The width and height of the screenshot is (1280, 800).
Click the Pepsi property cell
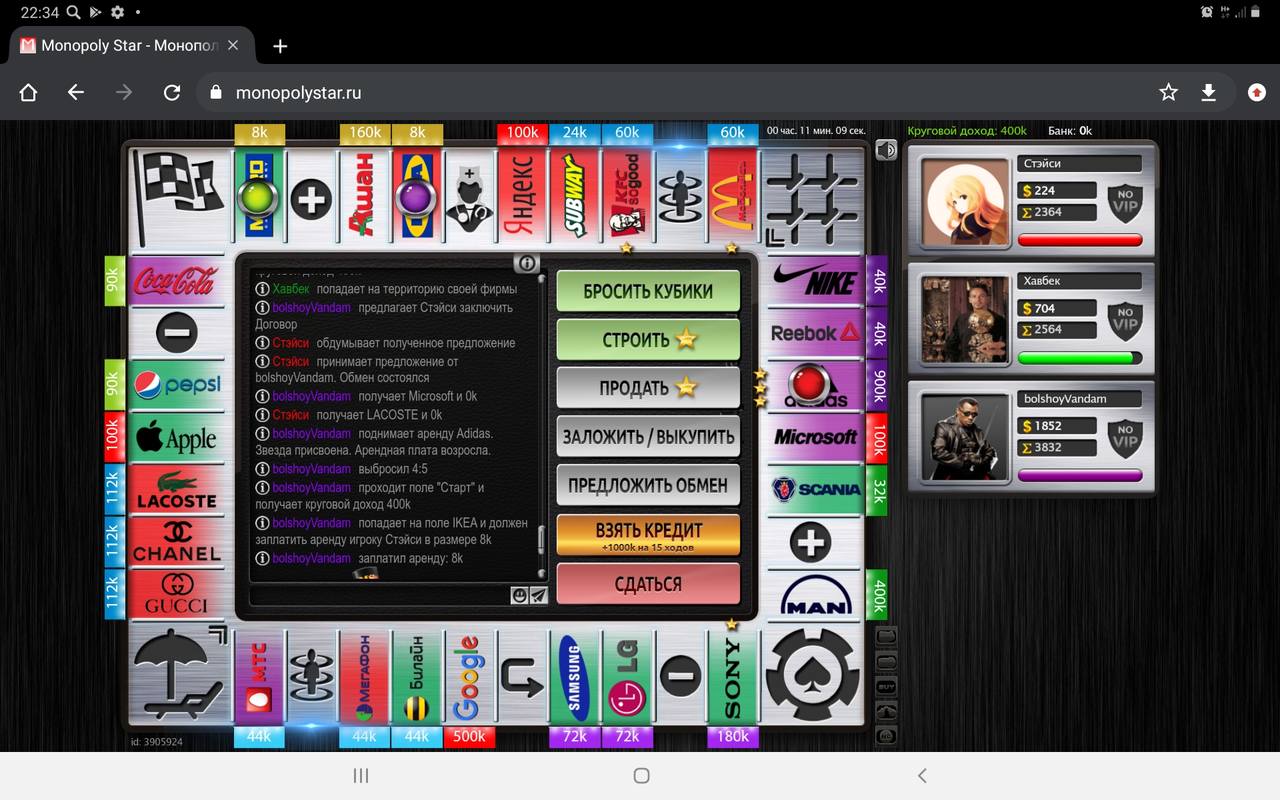click(x=177, y=385)
